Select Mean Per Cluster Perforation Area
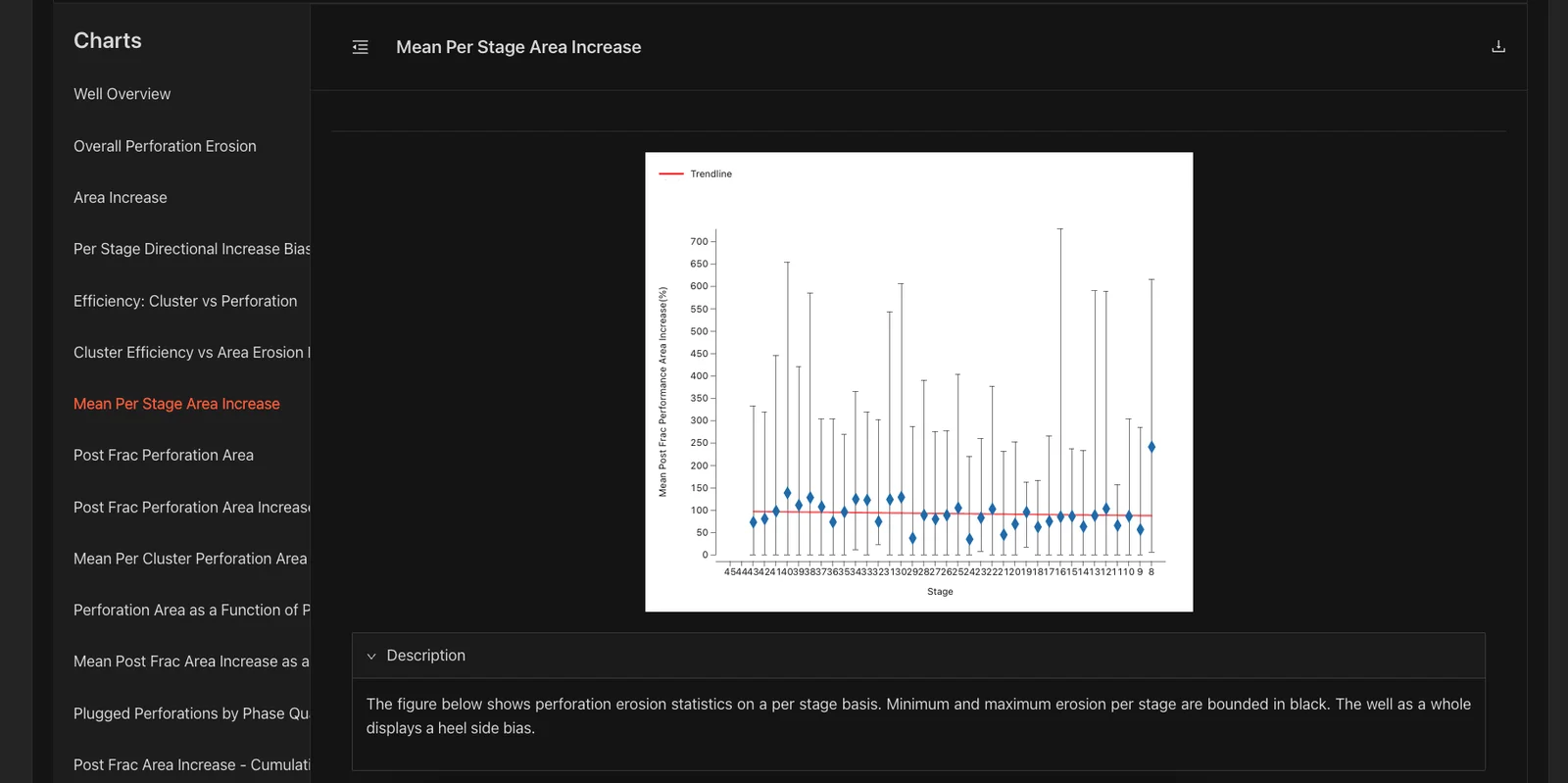 point(190,559)
